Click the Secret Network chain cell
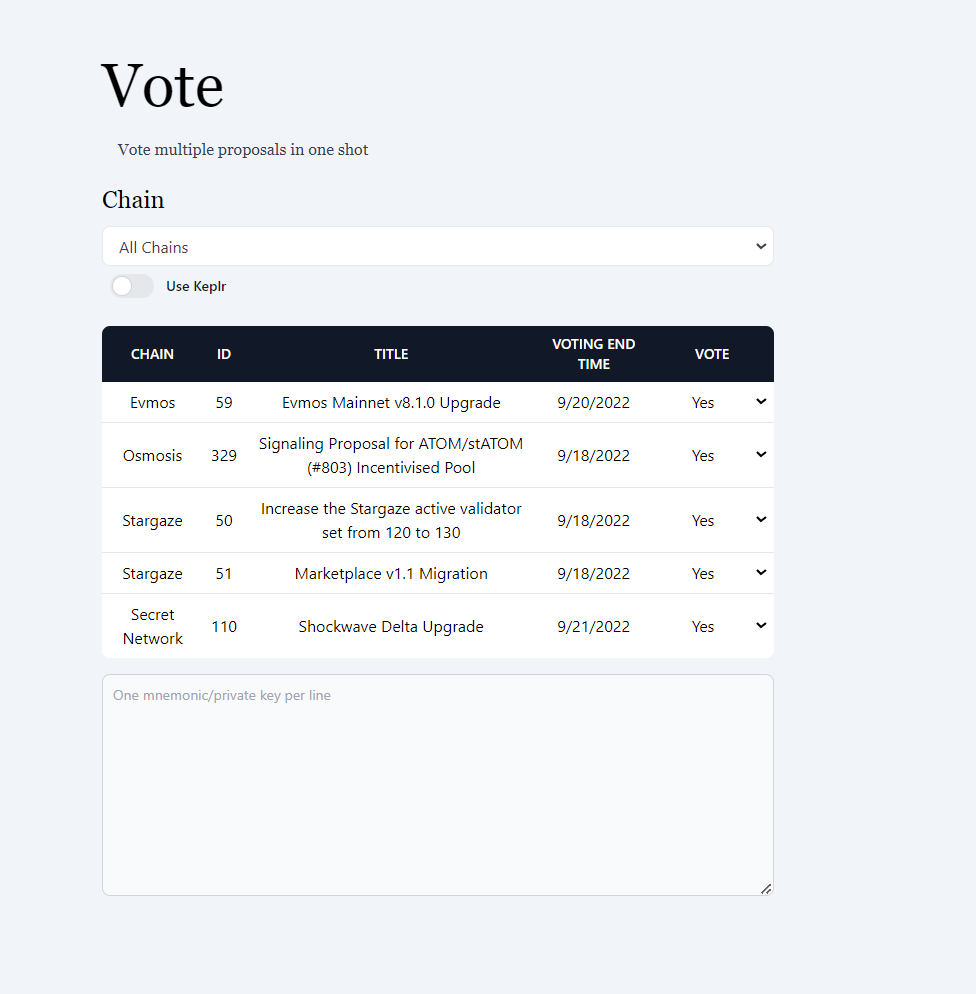The image size is (976, 994). click(153, 627)
